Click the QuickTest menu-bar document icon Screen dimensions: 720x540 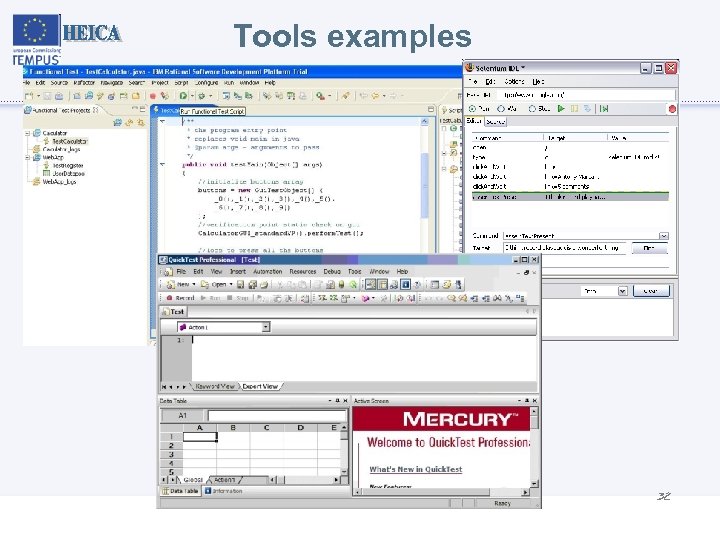click(168, 272)
